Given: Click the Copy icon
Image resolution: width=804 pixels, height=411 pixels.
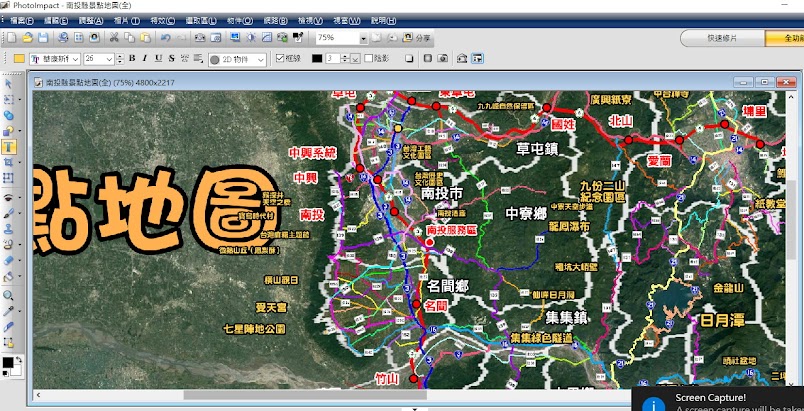Looking at the screenshot, I should (130, 37).
